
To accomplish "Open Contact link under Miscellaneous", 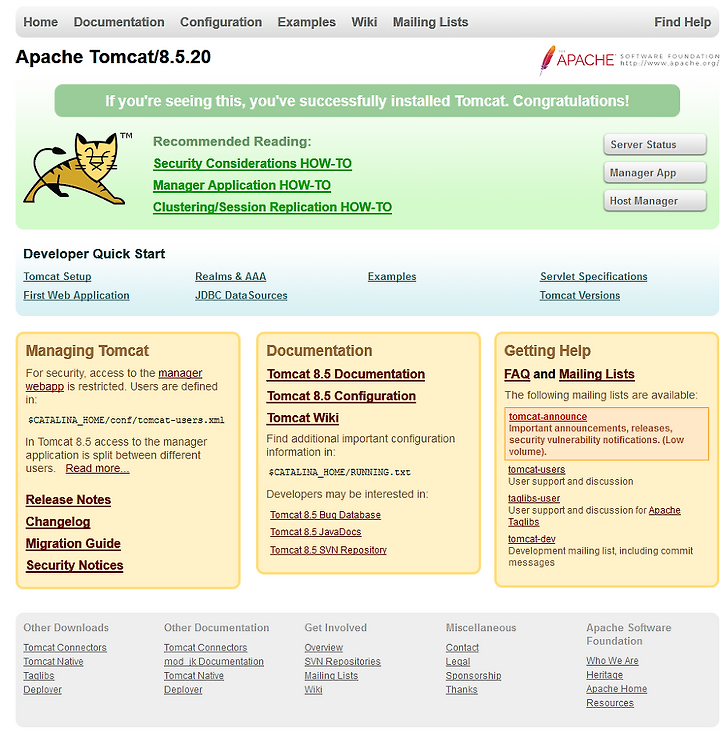I will click(462, 648).
